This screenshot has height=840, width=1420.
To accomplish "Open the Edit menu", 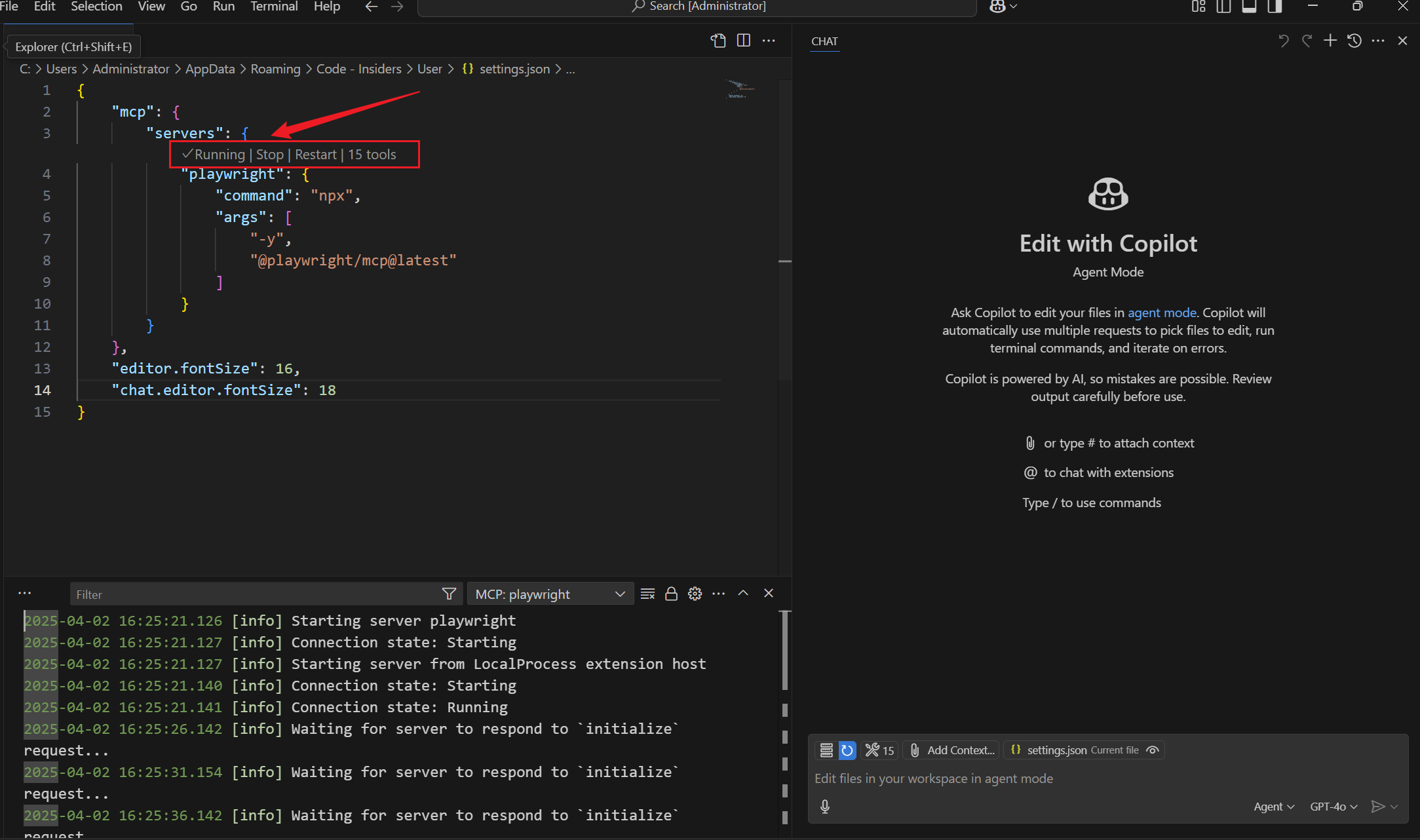I will pos(45,7).
